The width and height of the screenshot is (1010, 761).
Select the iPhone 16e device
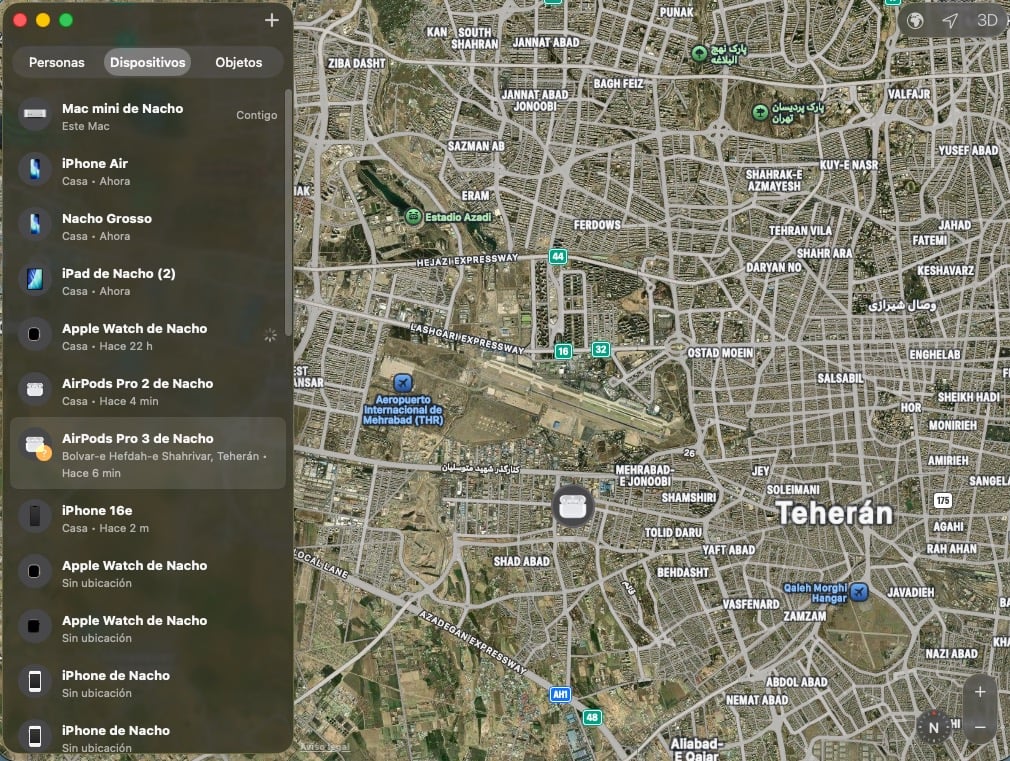pos(148,518)
